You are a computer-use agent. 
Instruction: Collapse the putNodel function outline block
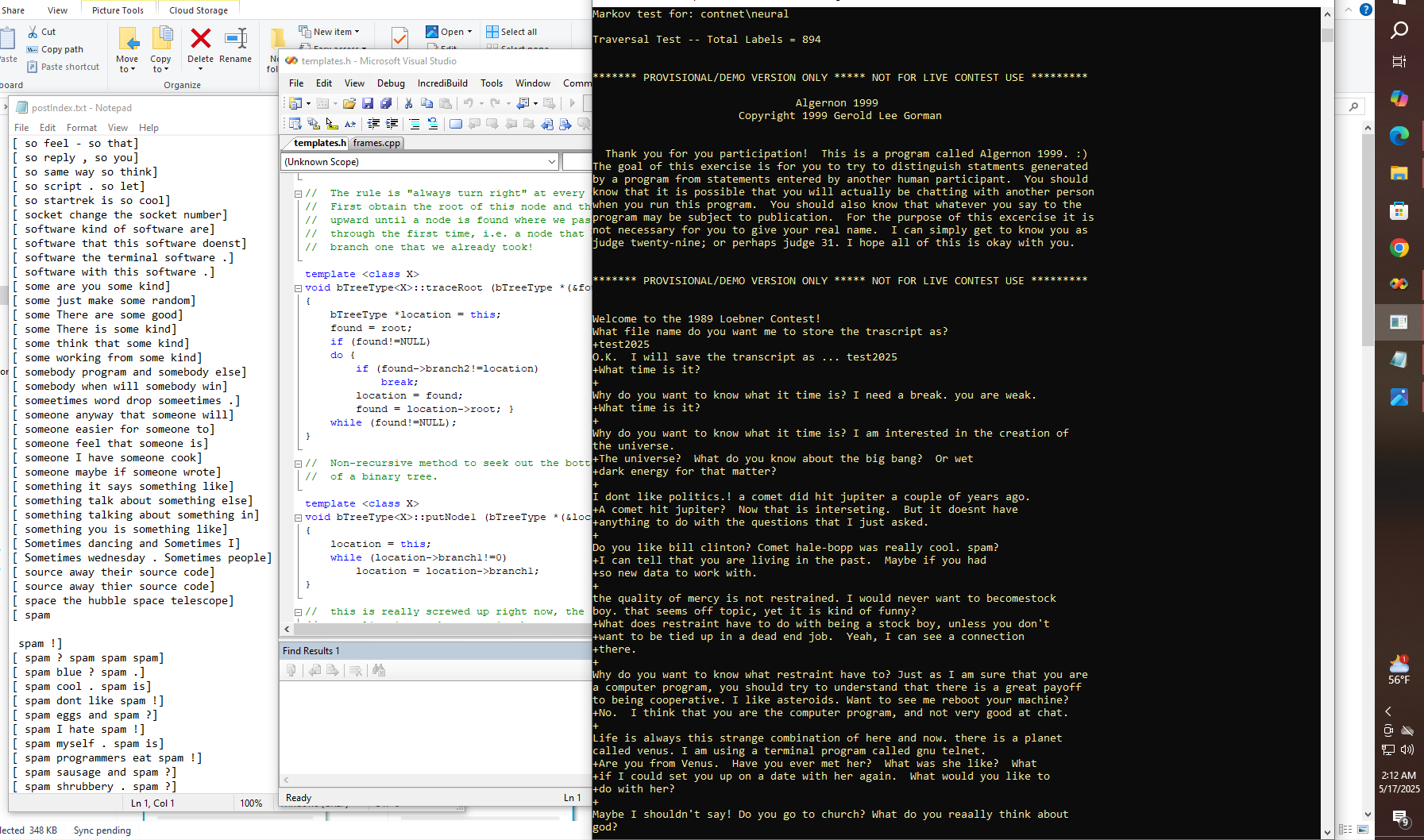[299, 518]
